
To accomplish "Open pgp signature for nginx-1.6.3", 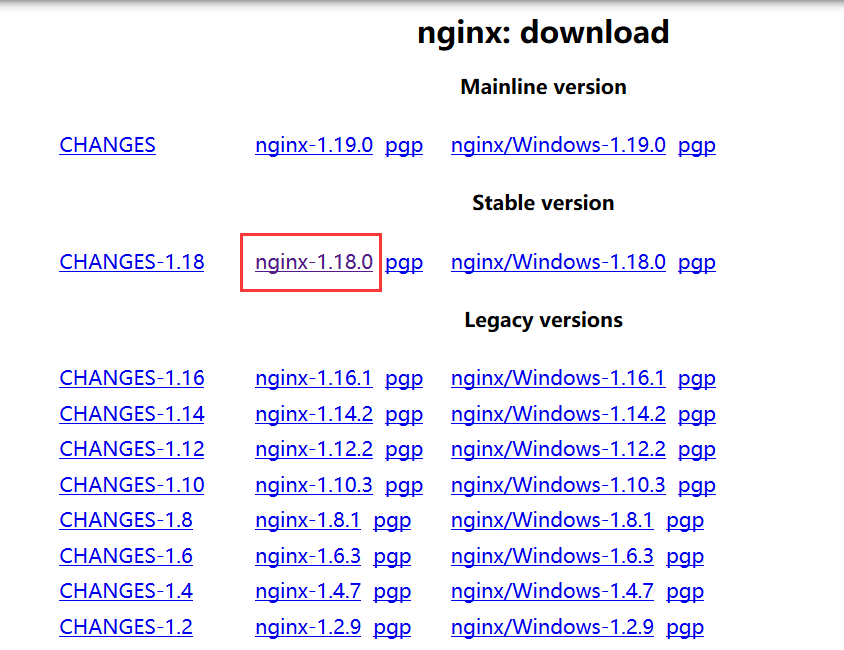I will click(x=392, y=556).
